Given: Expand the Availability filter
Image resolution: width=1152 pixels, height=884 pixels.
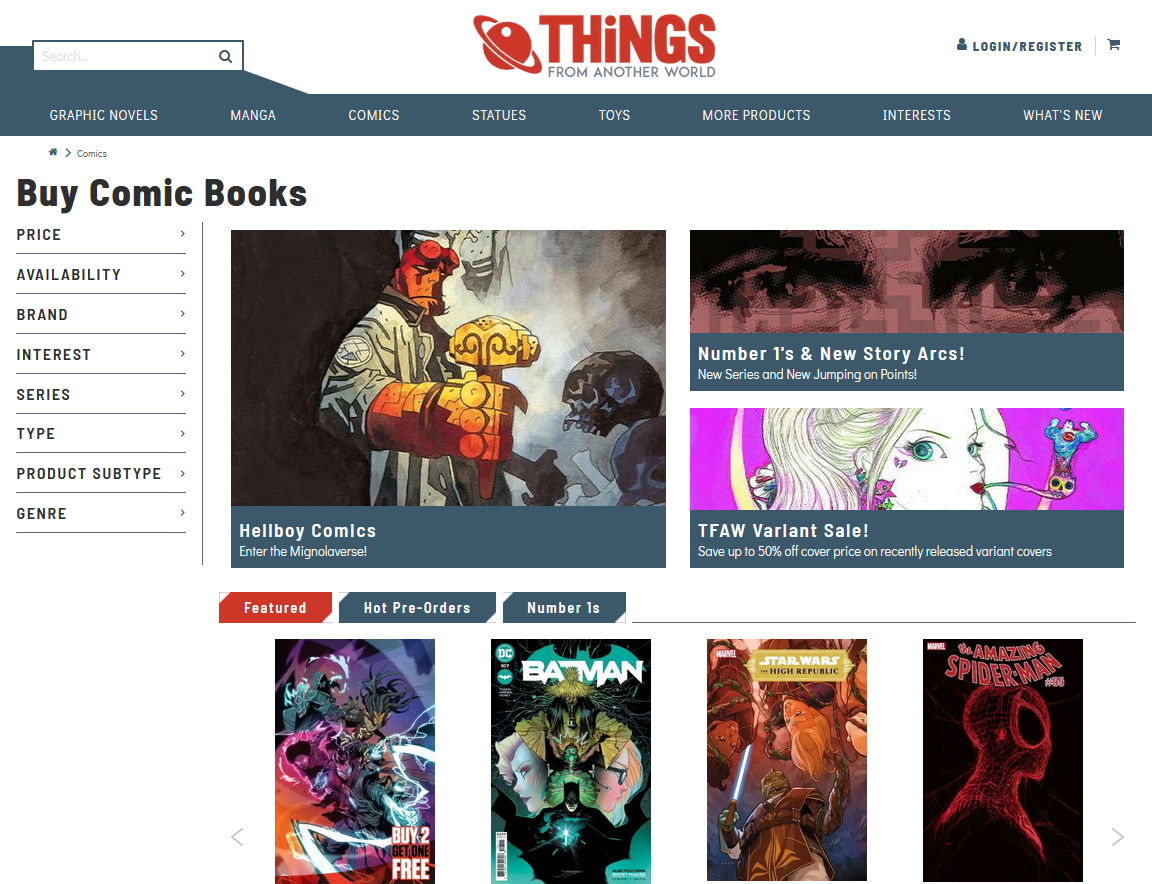Looking at the screenshot, I should click(101, 274).
